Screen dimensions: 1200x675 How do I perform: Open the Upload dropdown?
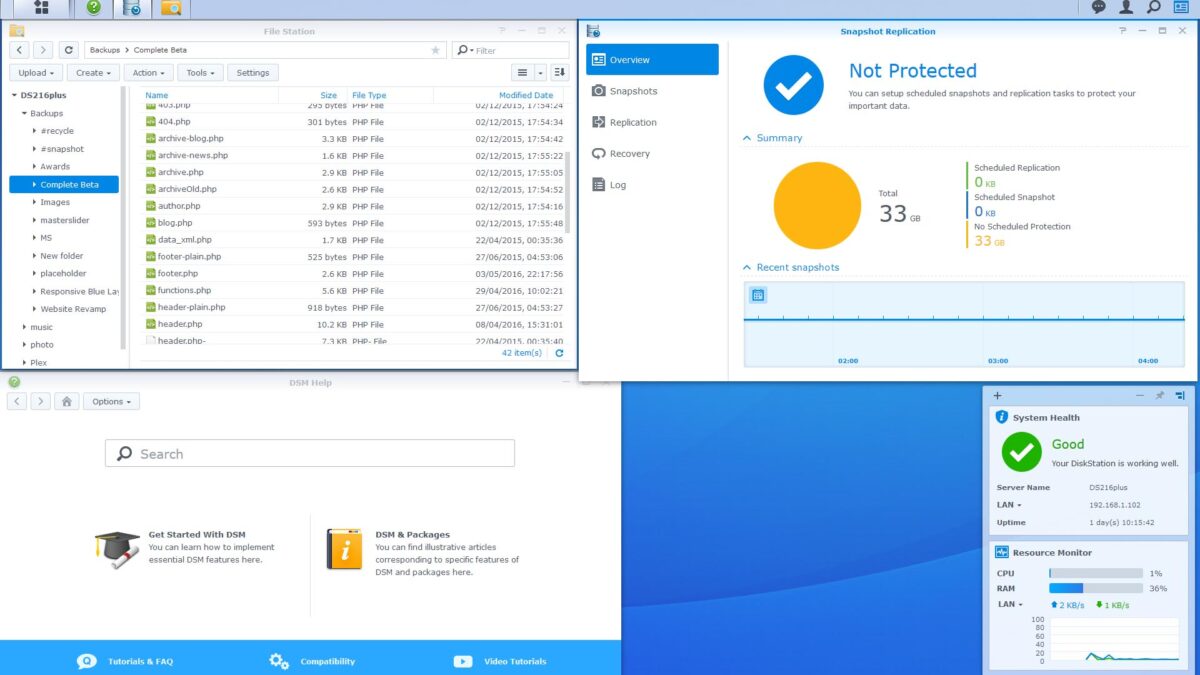click(x=36, y=72)
